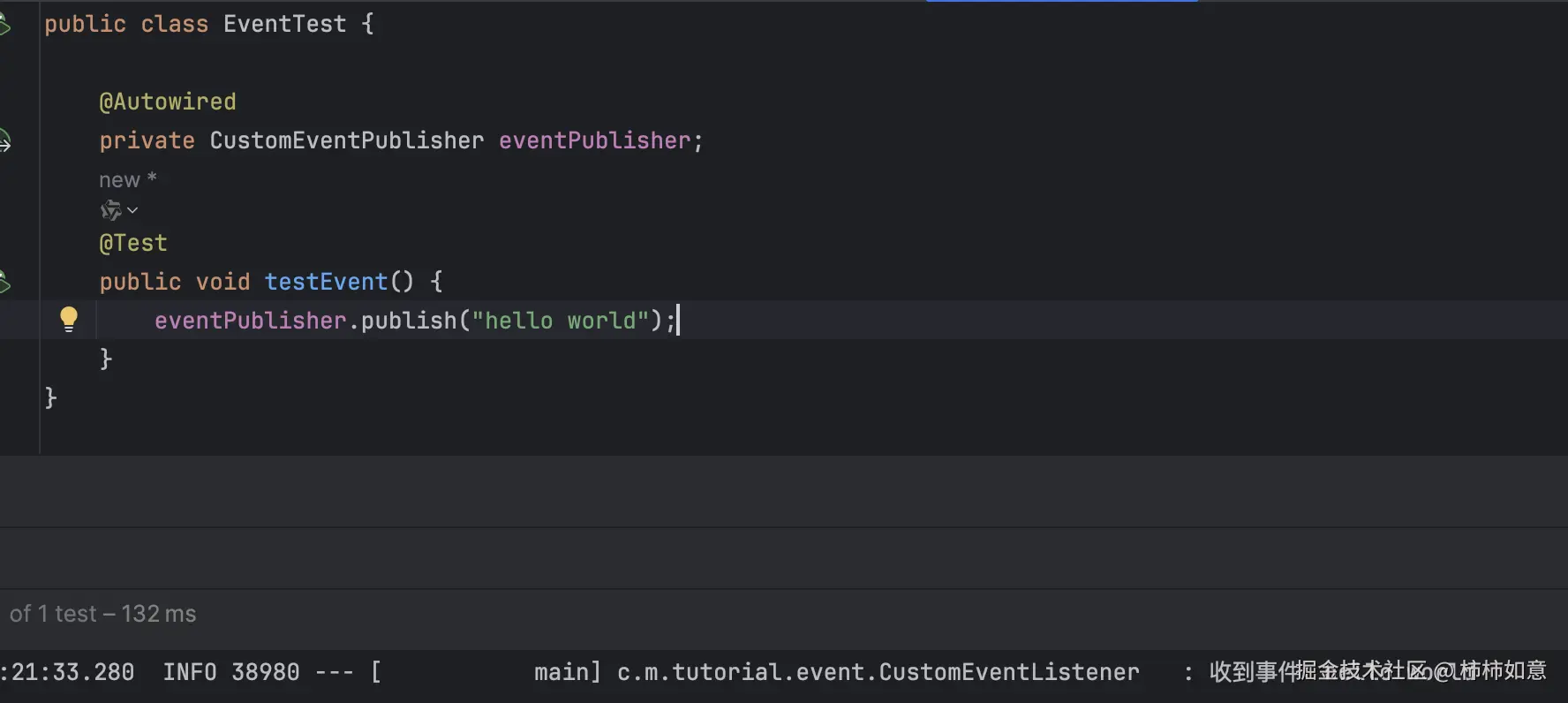Viewport: 1568px width, 703px height.
Task: Click the eventPublisher field declaration name
Action: coord(594,141)
